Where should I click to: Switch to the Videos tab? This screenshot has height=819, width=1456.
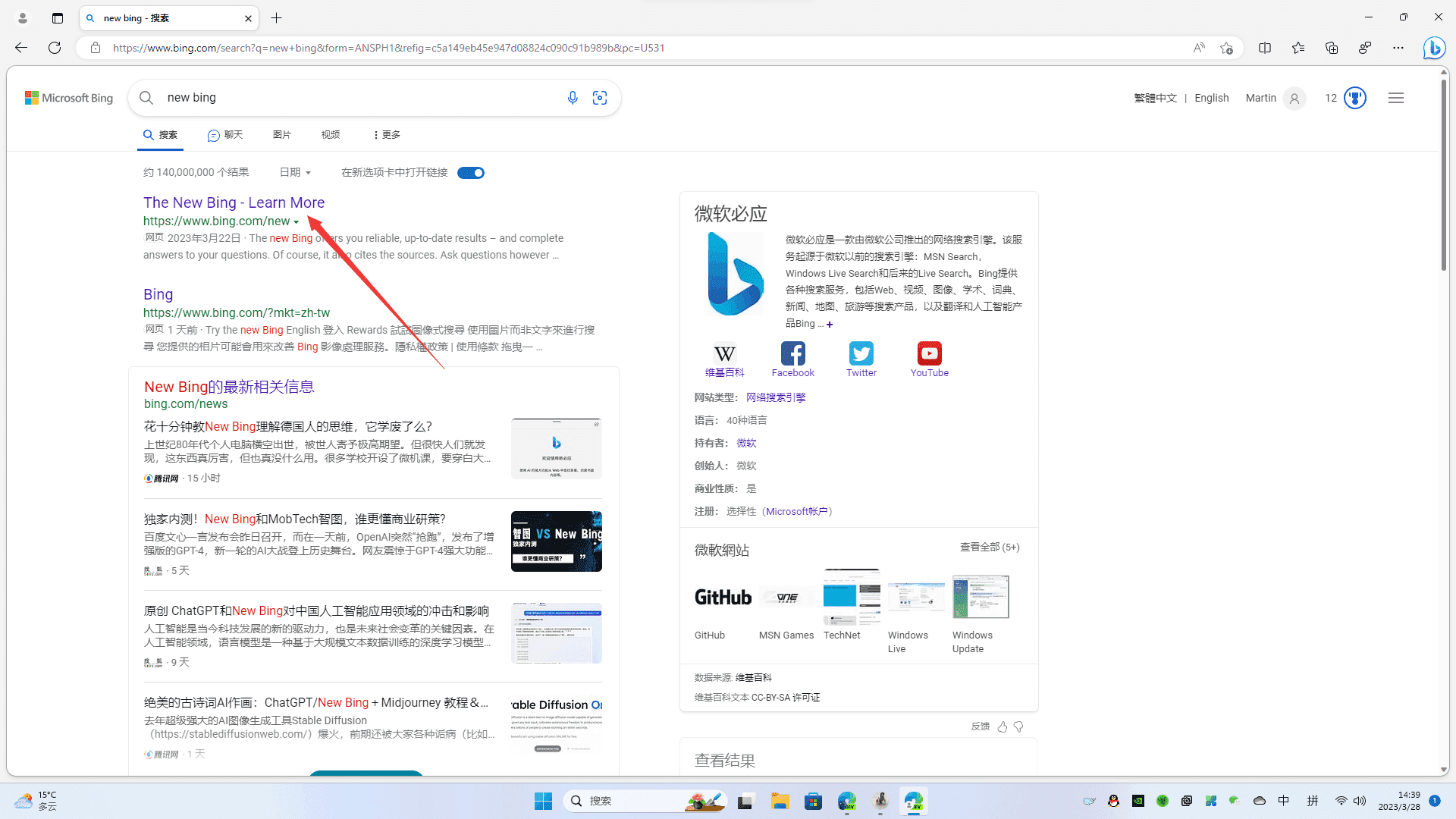[x=331, y=135]
